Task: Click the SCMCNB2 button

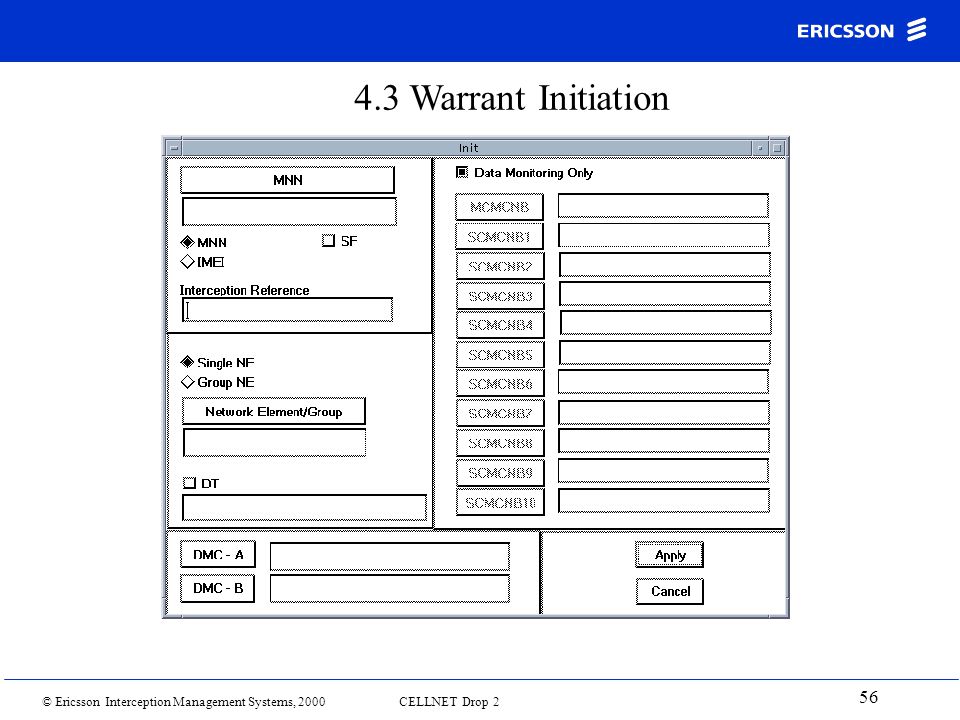Action: 500,266
